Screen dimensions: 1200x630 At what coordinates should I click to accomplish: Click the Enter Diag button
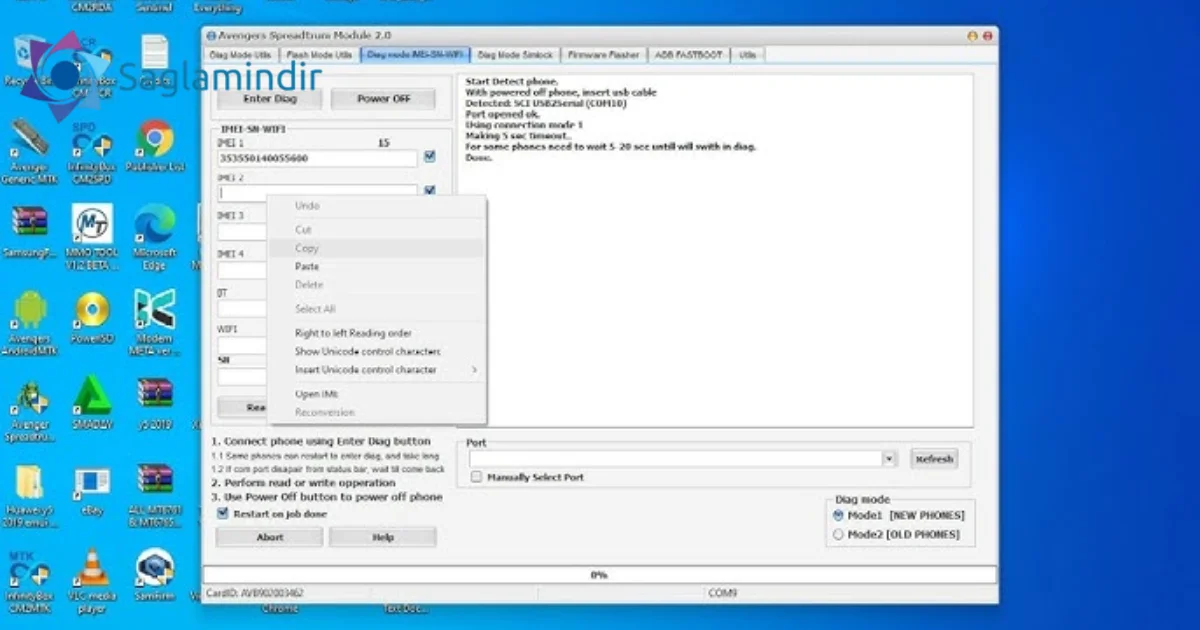tap(270, 99)
